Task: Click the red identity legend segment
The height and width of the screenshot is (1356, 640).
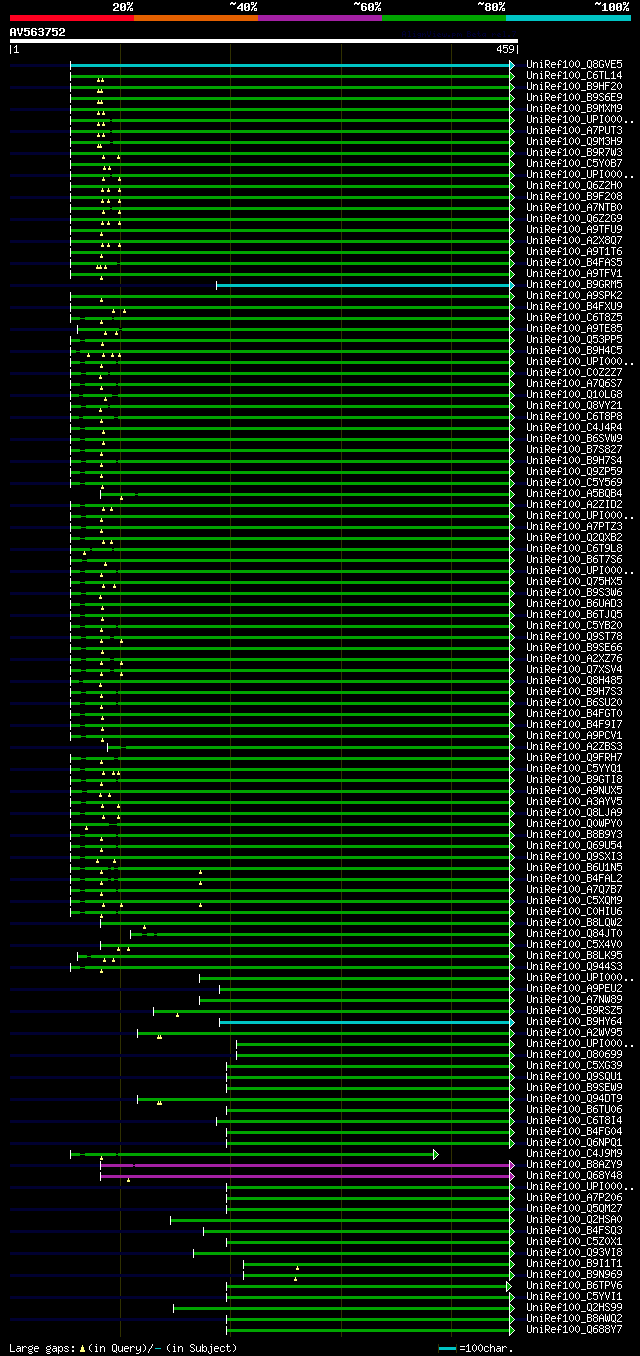Action: tap(71, 18)
